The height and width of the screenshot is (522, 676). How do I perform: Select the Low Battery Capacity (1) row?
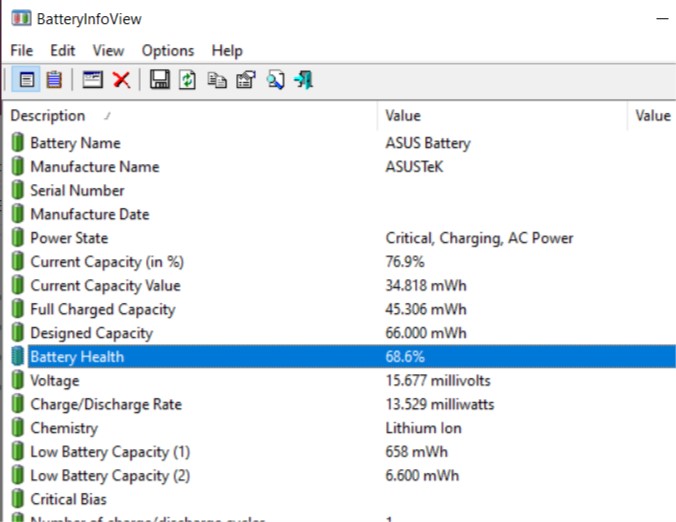pyautogui.click(x=110, y=452)
